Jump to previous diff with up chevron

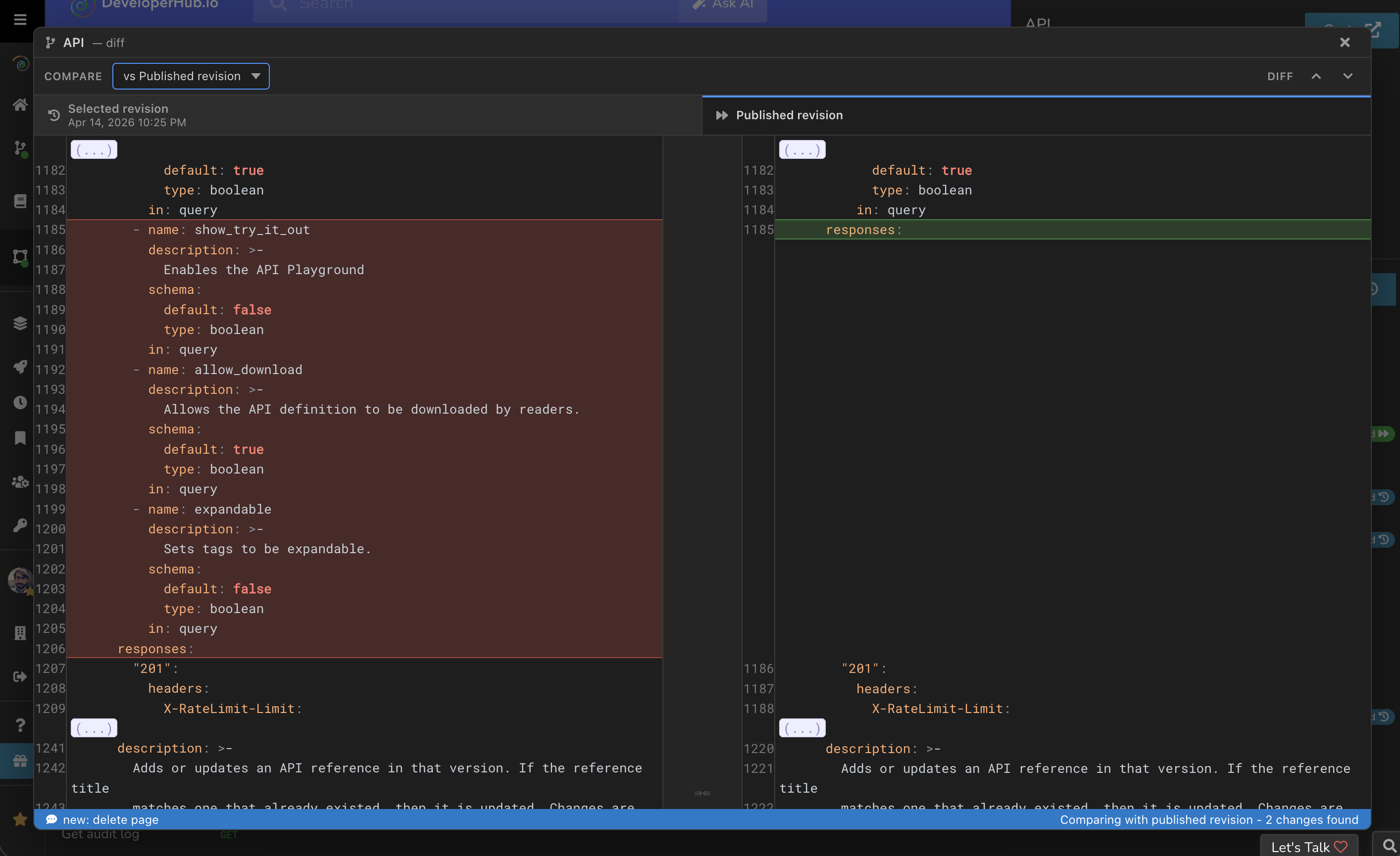coord(1316,76)
